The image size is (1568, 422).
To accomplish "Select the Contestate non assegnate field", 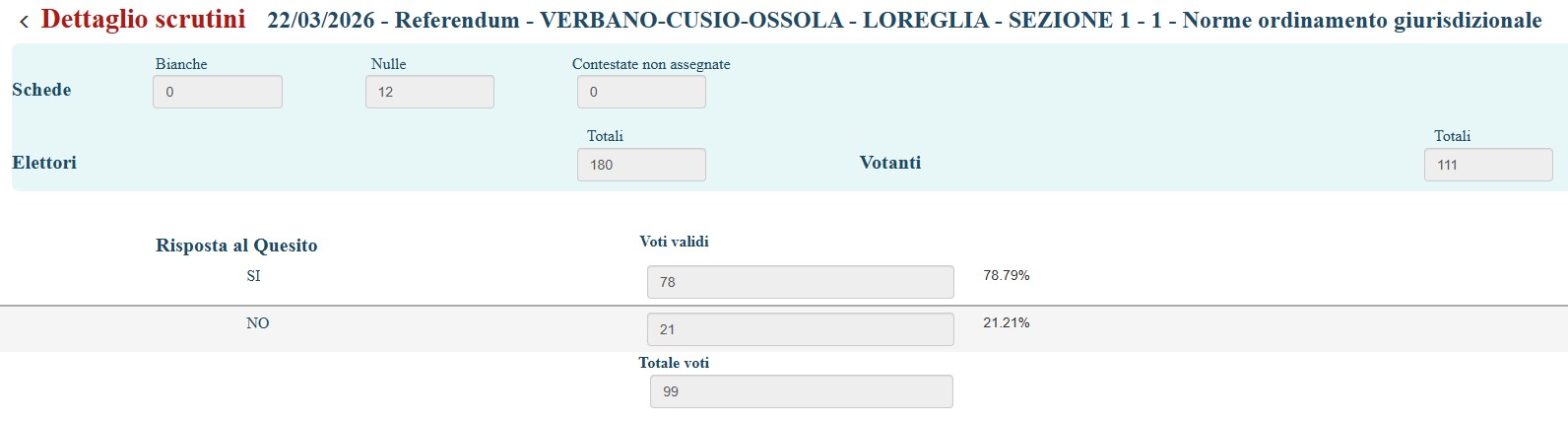I will (641, 92).
